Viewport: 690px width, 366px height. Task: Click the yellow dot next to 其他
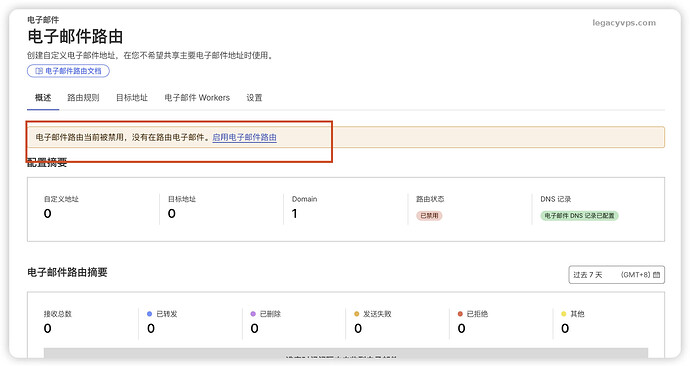point(564,314)
